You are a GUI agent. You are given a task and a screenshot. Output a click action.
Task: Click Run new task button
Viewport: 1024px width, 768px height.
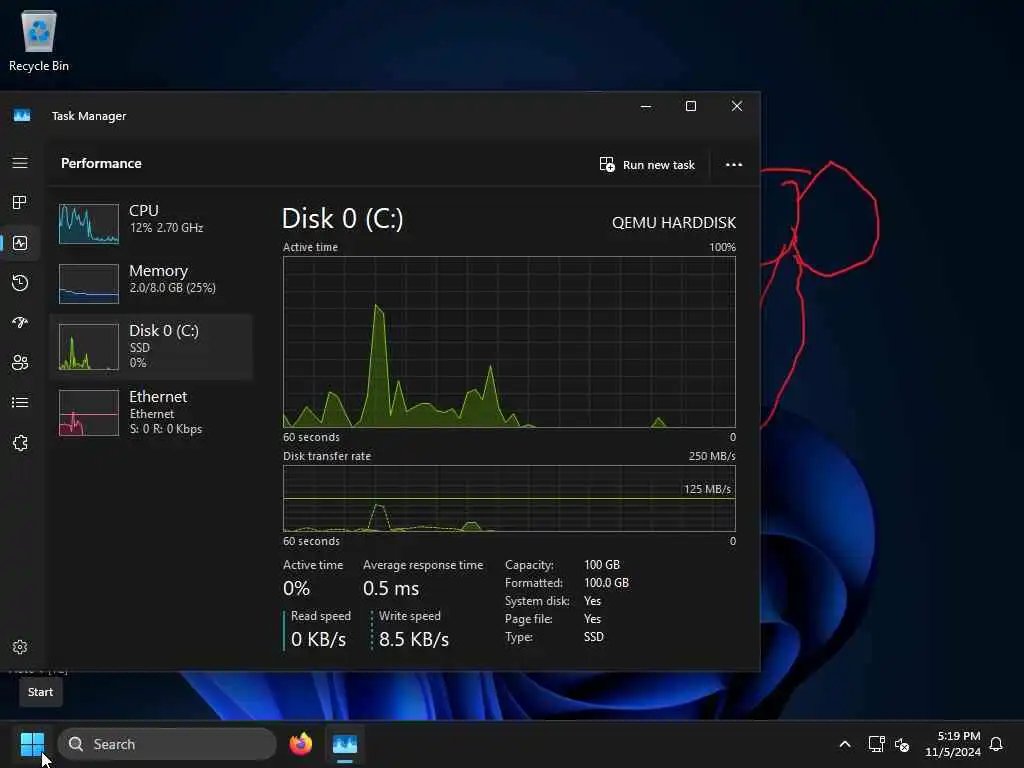point(647,165)
